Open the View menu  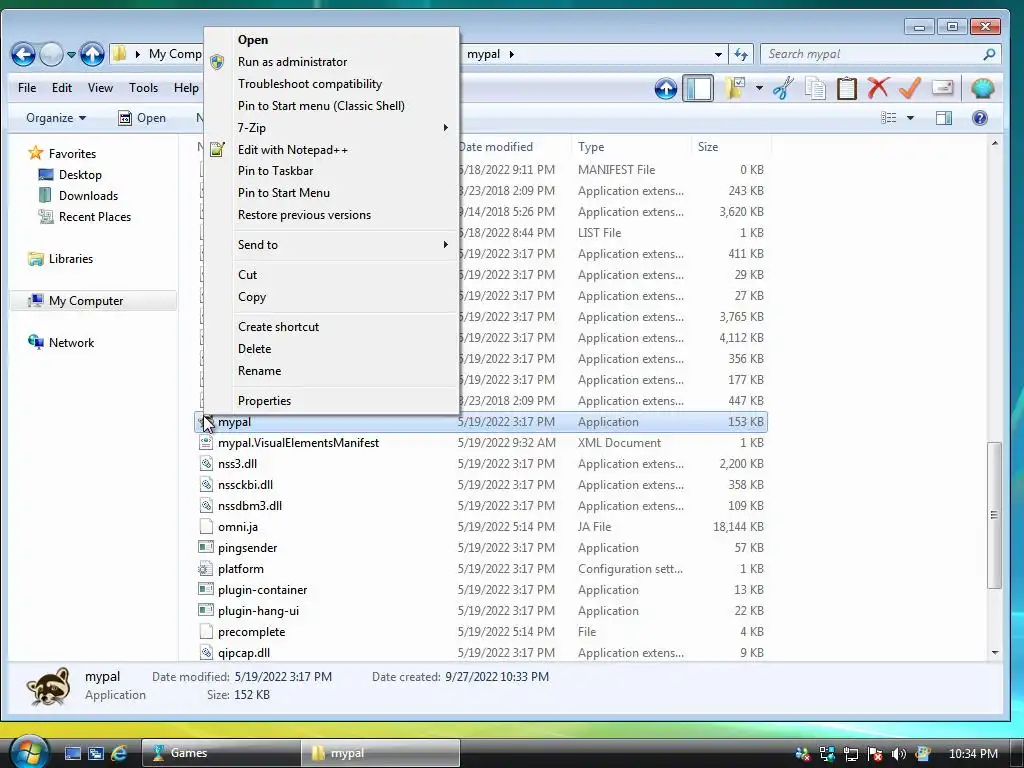100,88
